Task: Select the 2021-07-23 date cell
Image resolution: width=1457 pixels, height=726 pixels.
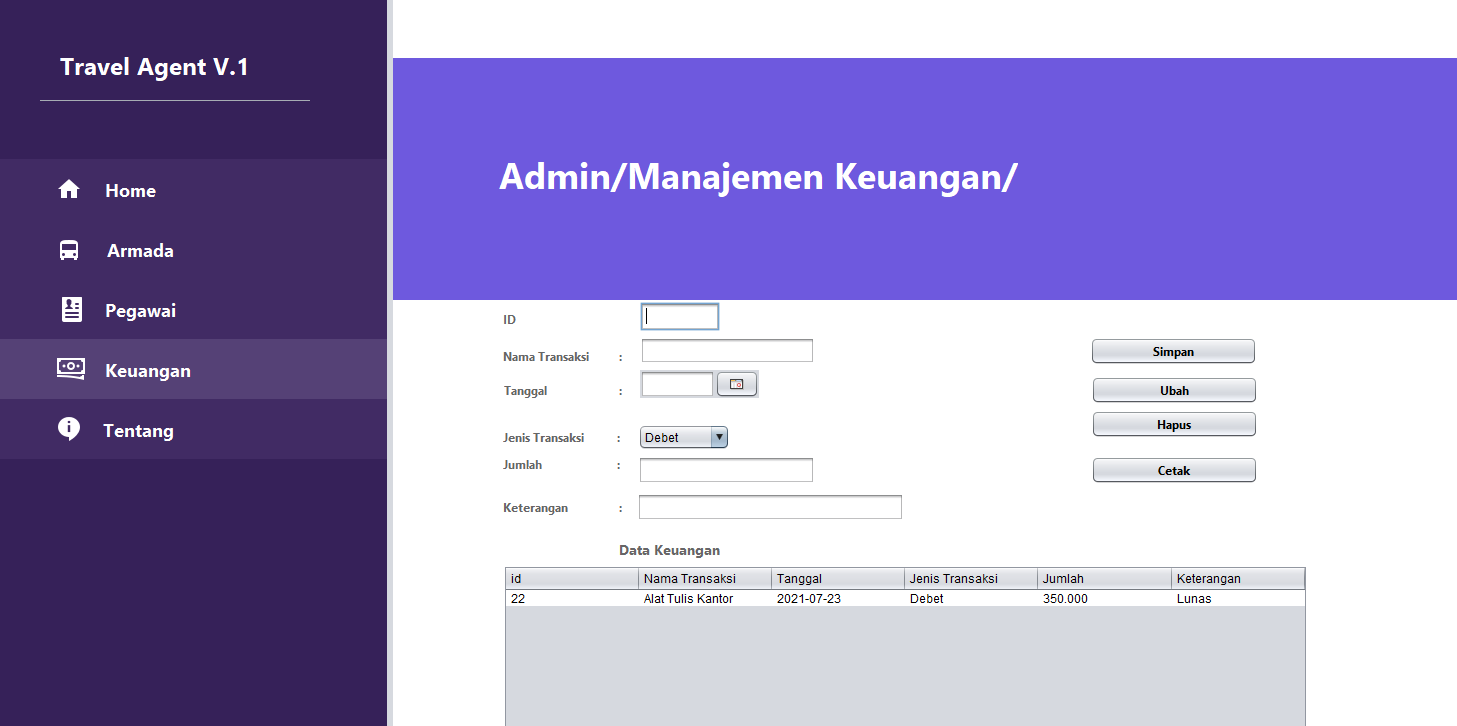Action: point(838,598)
